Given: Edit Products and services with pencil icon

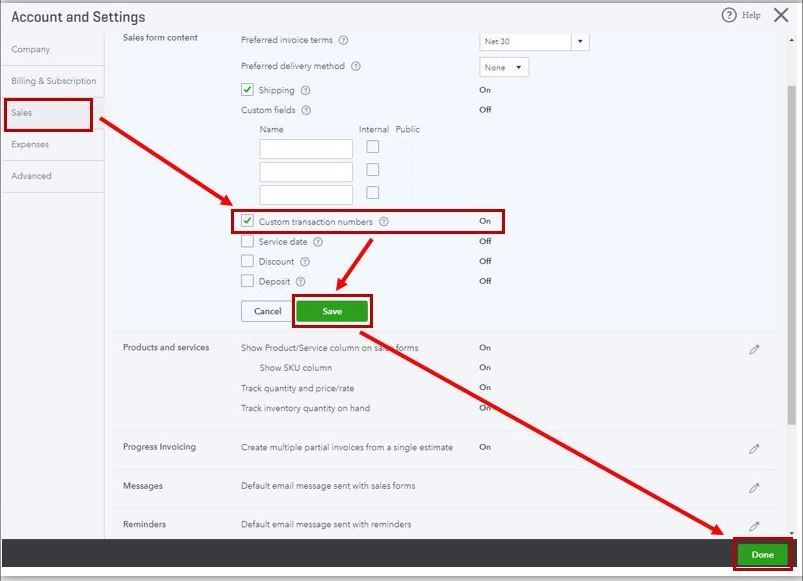Looking at the screenshot, I should [x=754, y=350].
